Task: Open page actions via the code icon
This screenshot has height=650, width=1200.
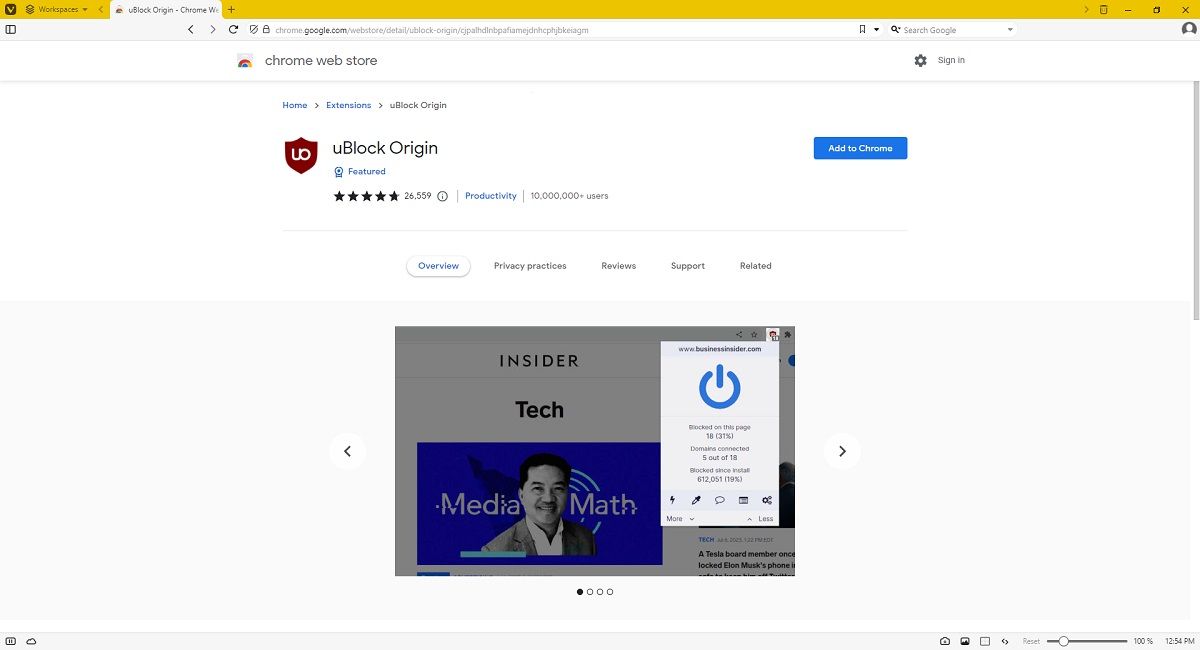Action: [x=1005, y=641]
